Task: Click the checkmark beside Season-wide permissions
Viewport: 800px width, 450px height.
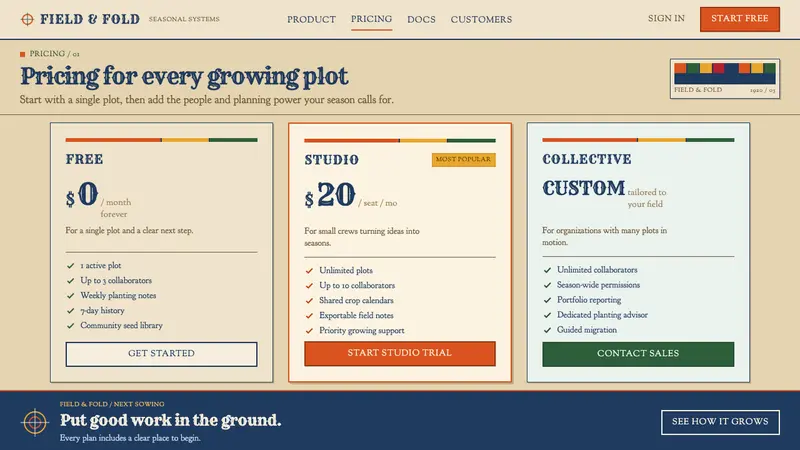Action: [547, 285]
